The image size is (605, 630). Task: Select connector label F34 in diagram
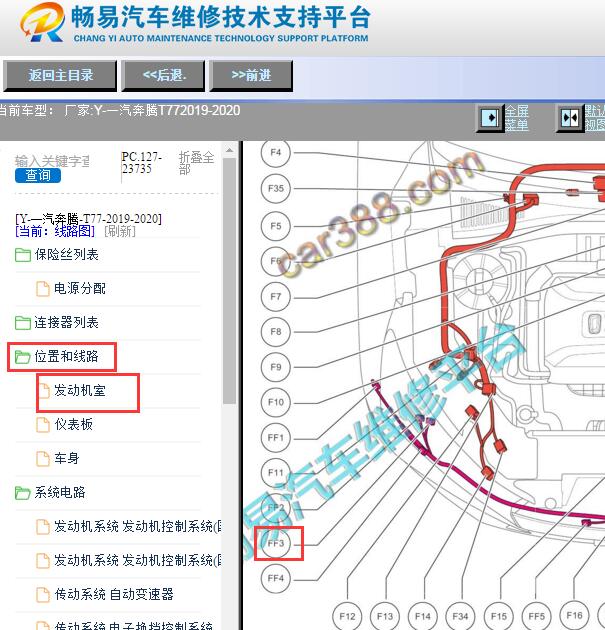tap(460, 616)
